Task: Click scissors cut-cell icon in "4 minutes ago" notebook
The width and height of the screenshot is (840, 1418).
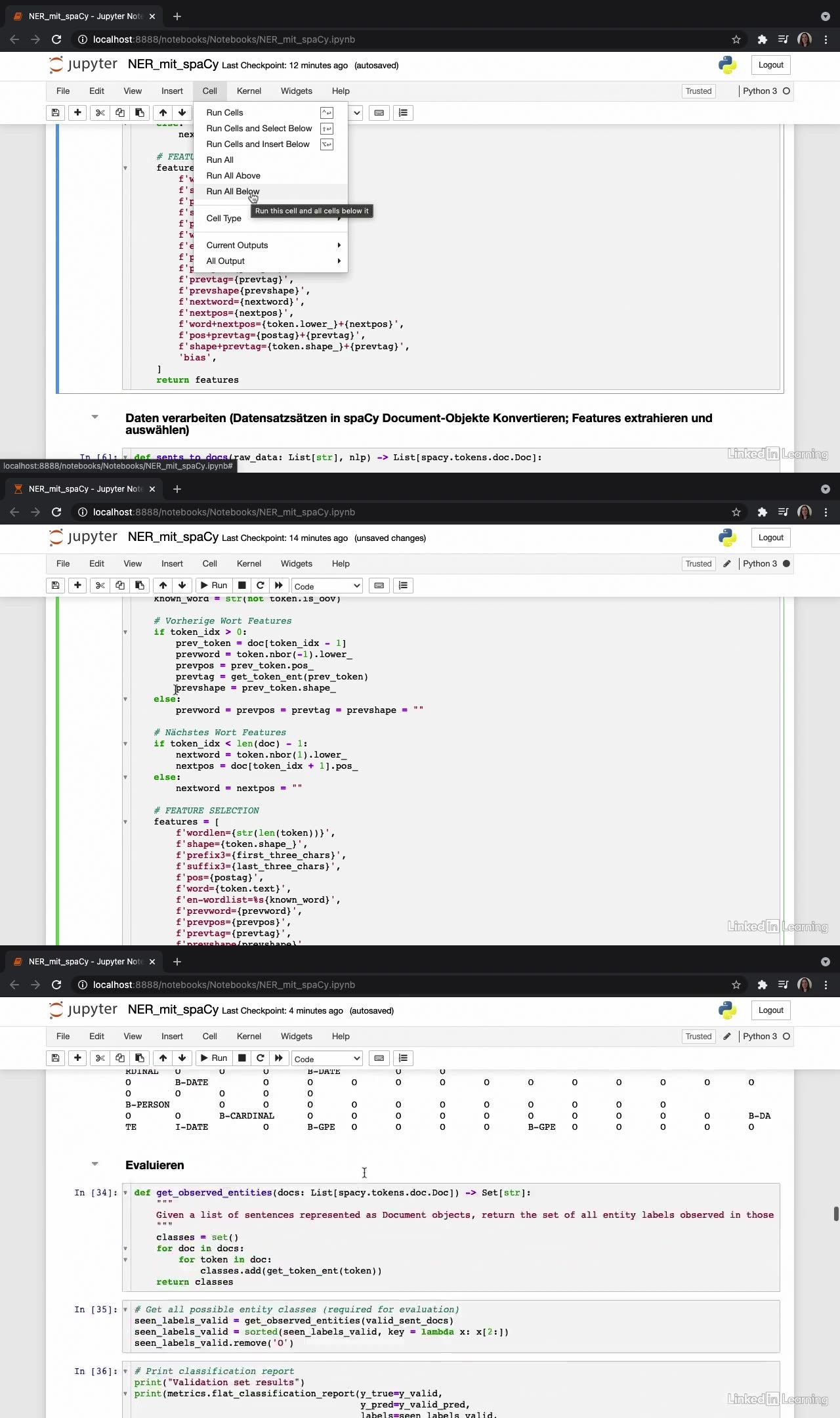Action: 100,1058
